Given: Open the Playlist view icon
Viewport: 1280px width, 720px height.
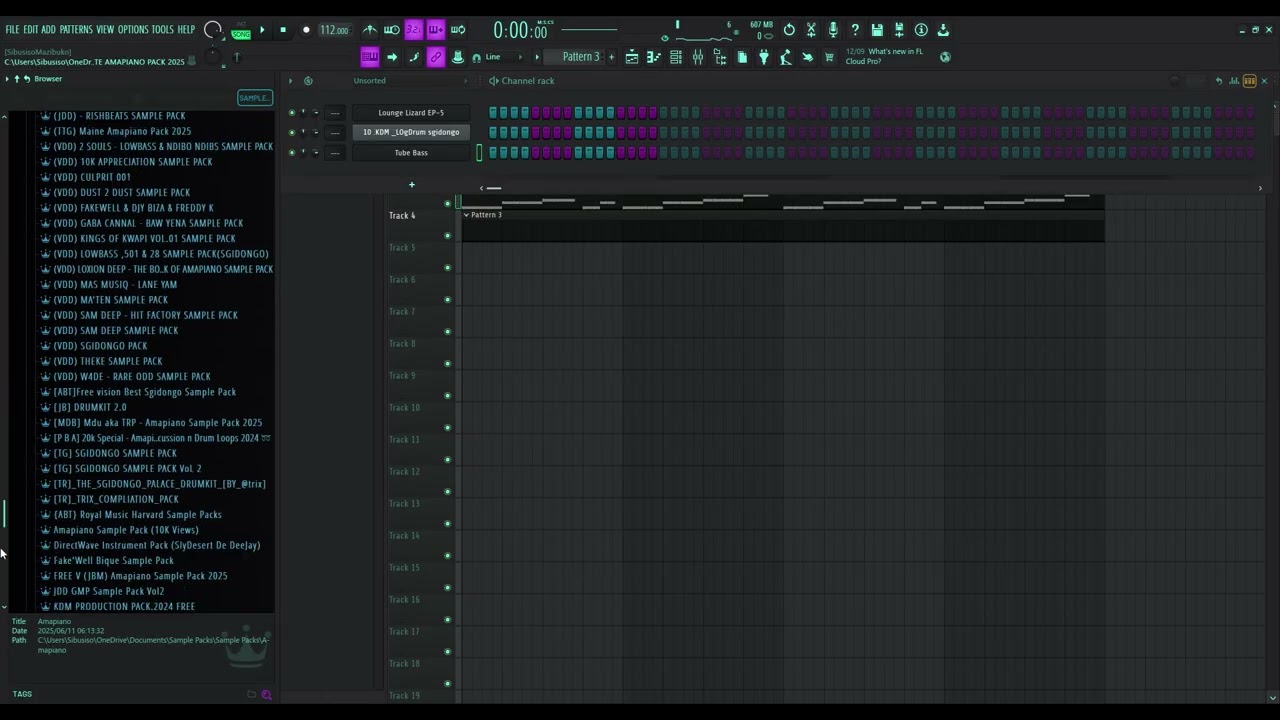Looking at the screenshot, I should coord(632,57).
